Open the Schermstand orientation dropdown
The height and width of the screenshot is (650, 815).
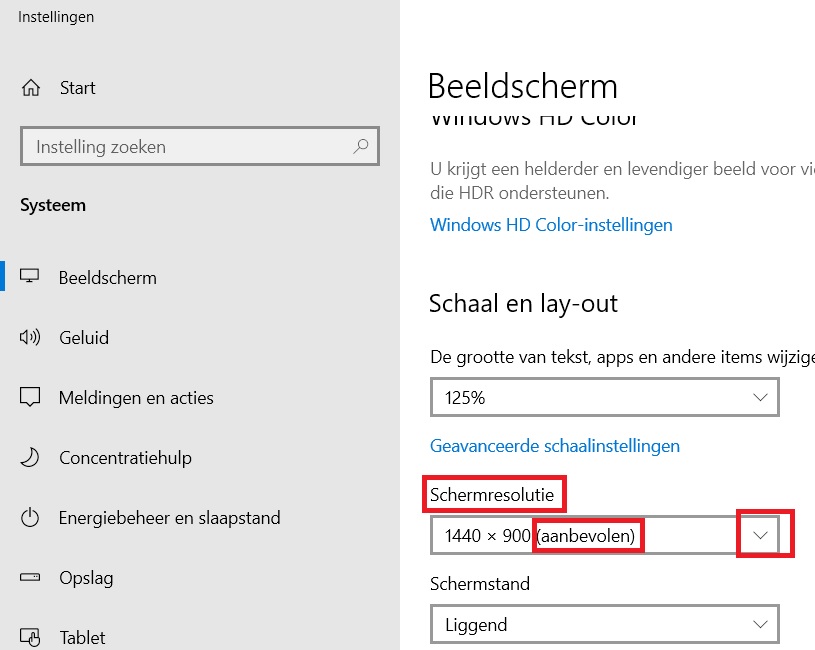(x=762, y=624)
